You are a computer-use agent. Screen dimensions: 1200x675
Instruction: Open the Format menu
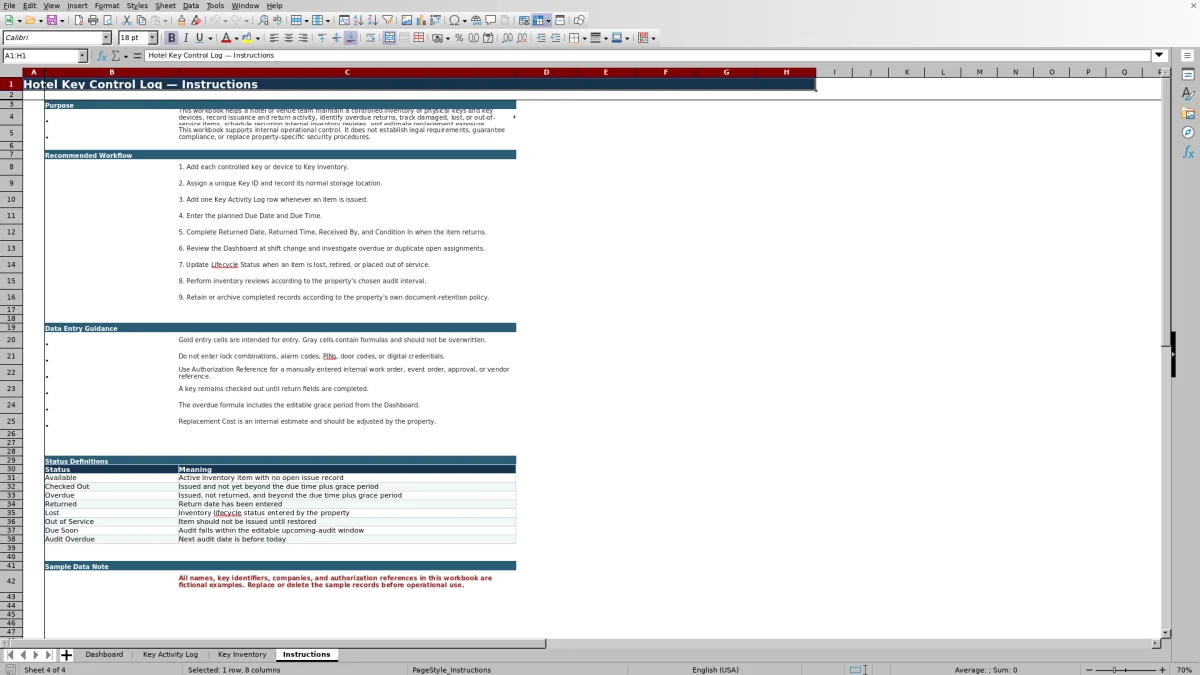[x=107, y=6]
